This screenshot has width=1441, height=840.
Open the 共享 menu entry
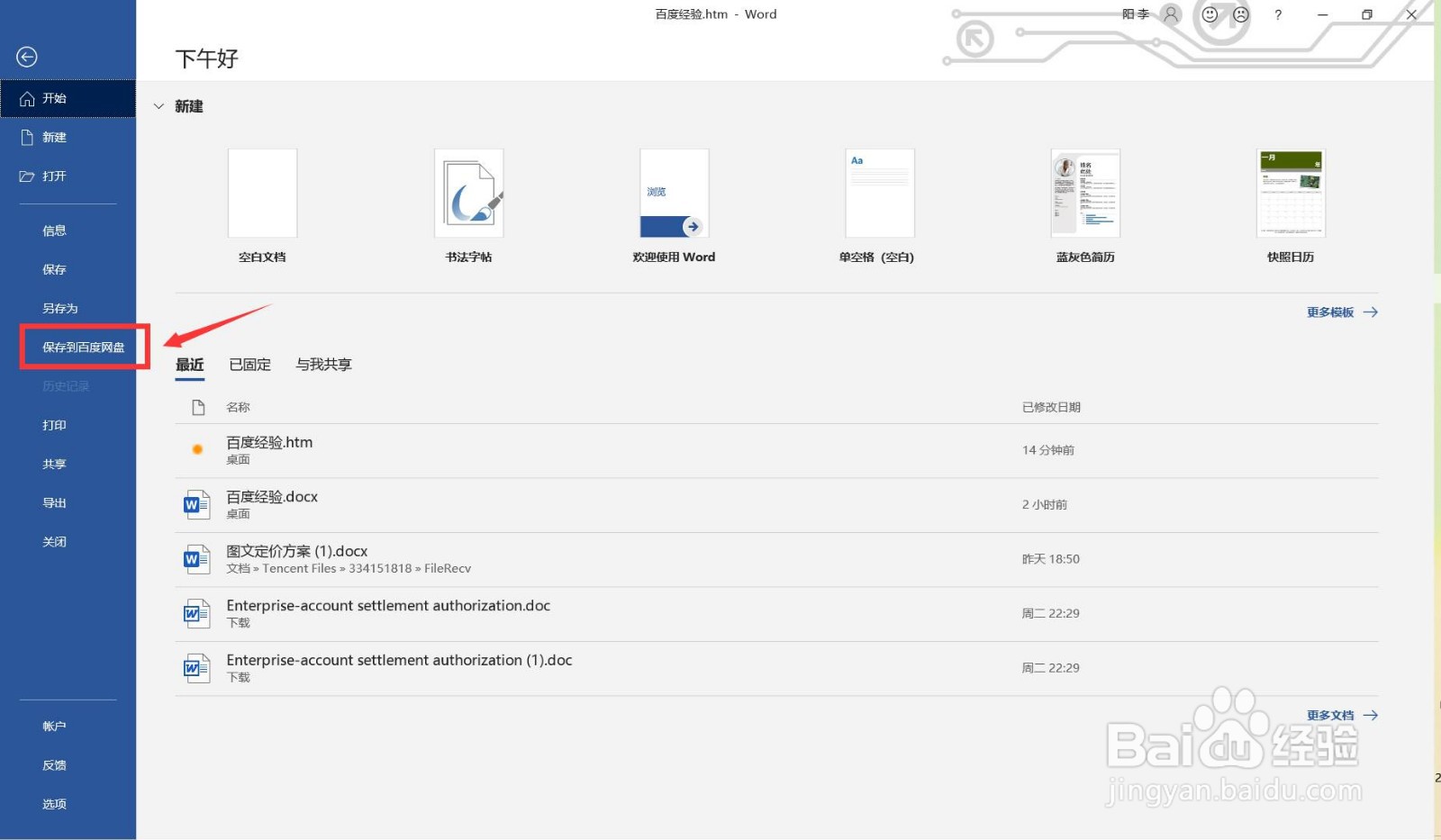[54, 464]
